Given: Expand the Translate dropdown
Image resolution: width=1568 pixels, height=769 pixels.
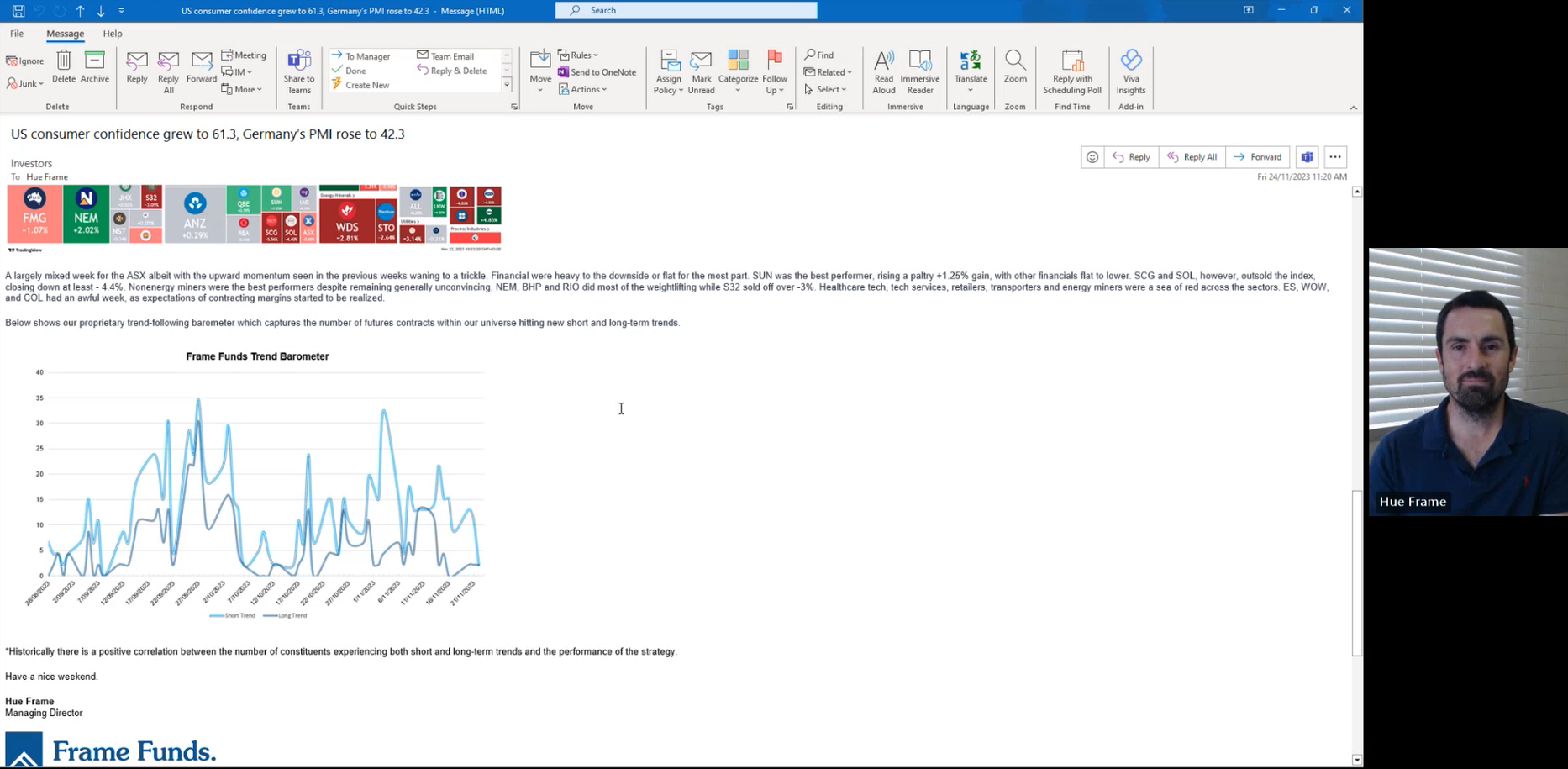Looking at the screenshot, I should click(971, 72).
